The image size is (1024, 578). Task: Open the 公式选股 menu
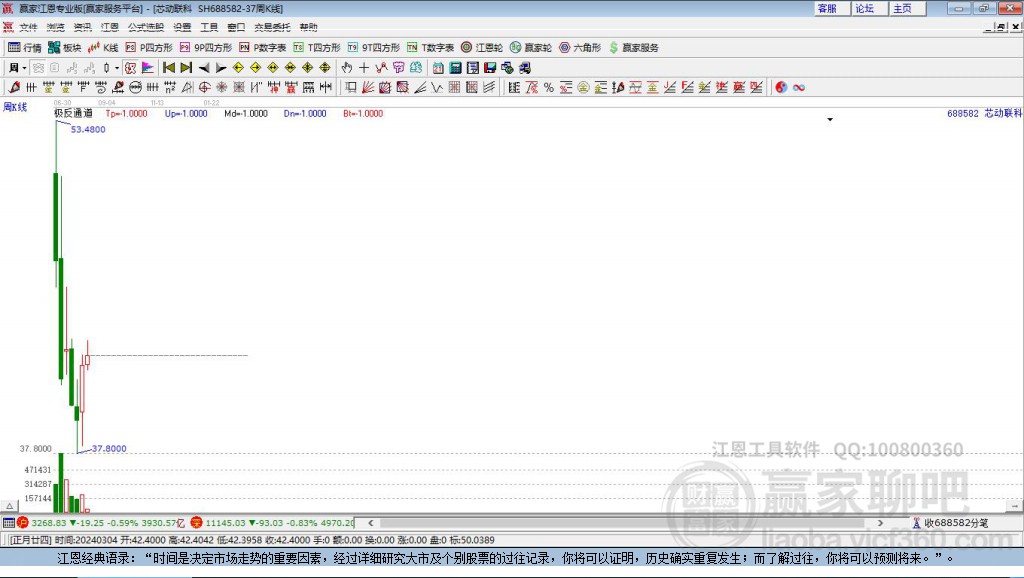click(x=146, y=27)
